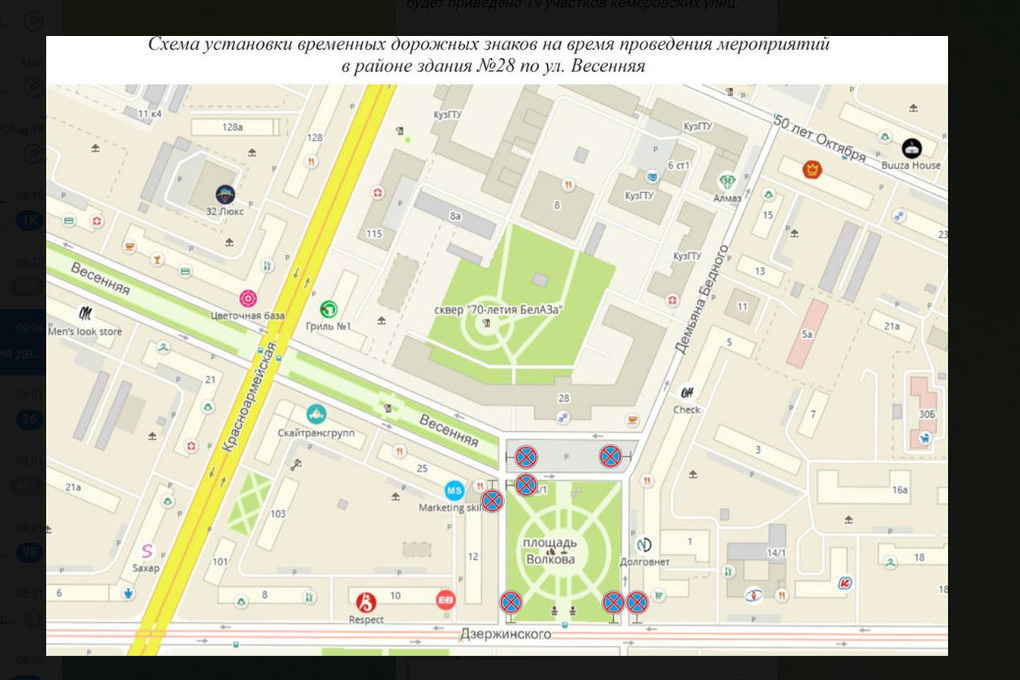Image resolution: width=1020 pixels, height=680 pixels.
Task: Click the Красноармейская street label
Action: (x=250, y=396)
